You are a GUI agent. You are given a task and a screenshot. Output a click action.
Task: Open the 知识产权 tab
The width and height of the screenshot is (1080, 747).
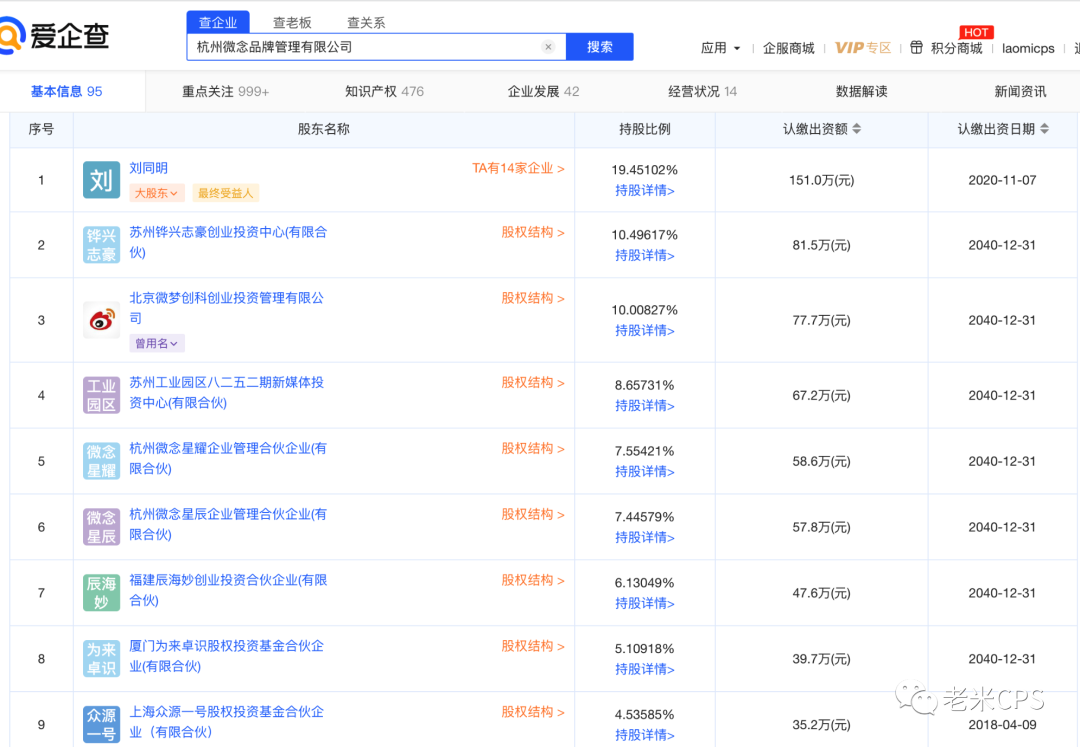(384, 92)
